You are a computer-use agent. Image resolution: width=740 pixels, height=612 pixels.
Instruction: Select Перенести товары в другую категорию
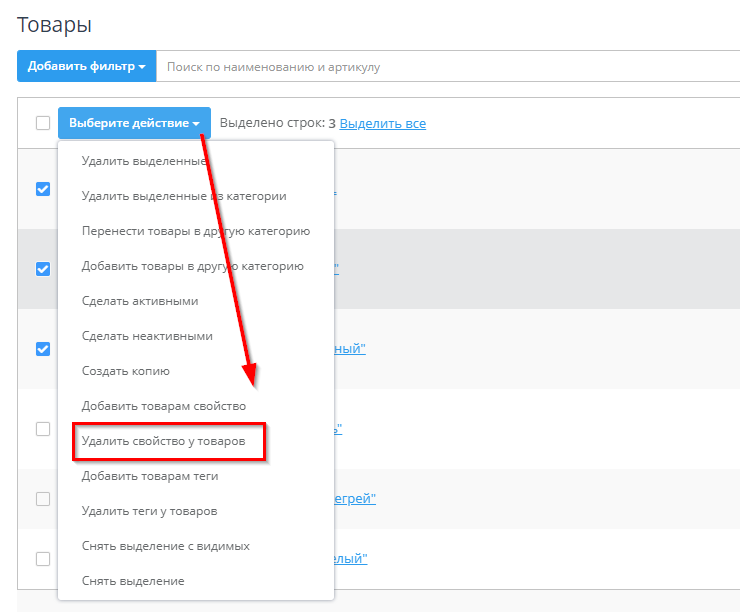pyautogui.click(x=195, y=231)
